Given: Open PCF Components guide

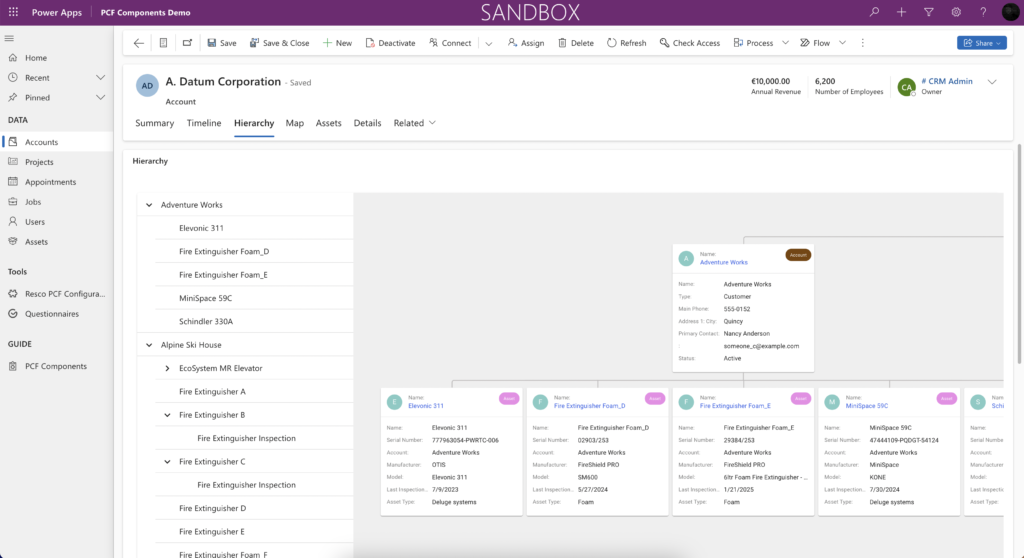Looking at the screenshot, I should [56, 366].
